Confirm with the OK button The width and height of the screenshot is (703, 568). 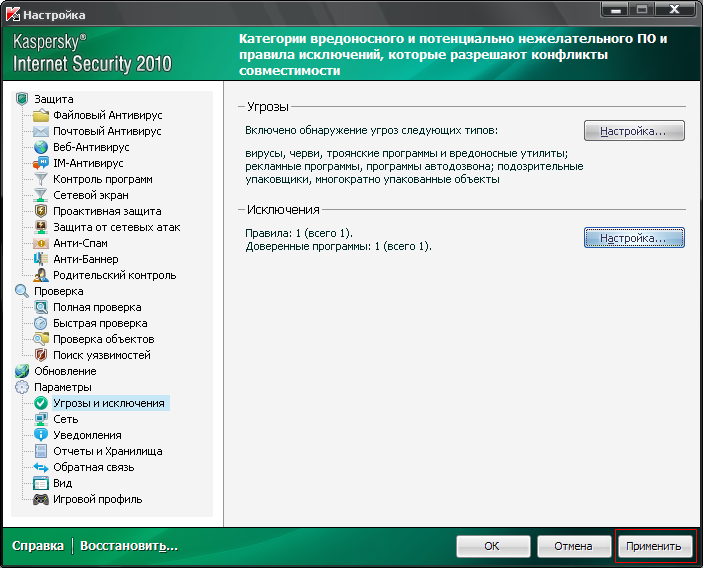pos(493,546)
